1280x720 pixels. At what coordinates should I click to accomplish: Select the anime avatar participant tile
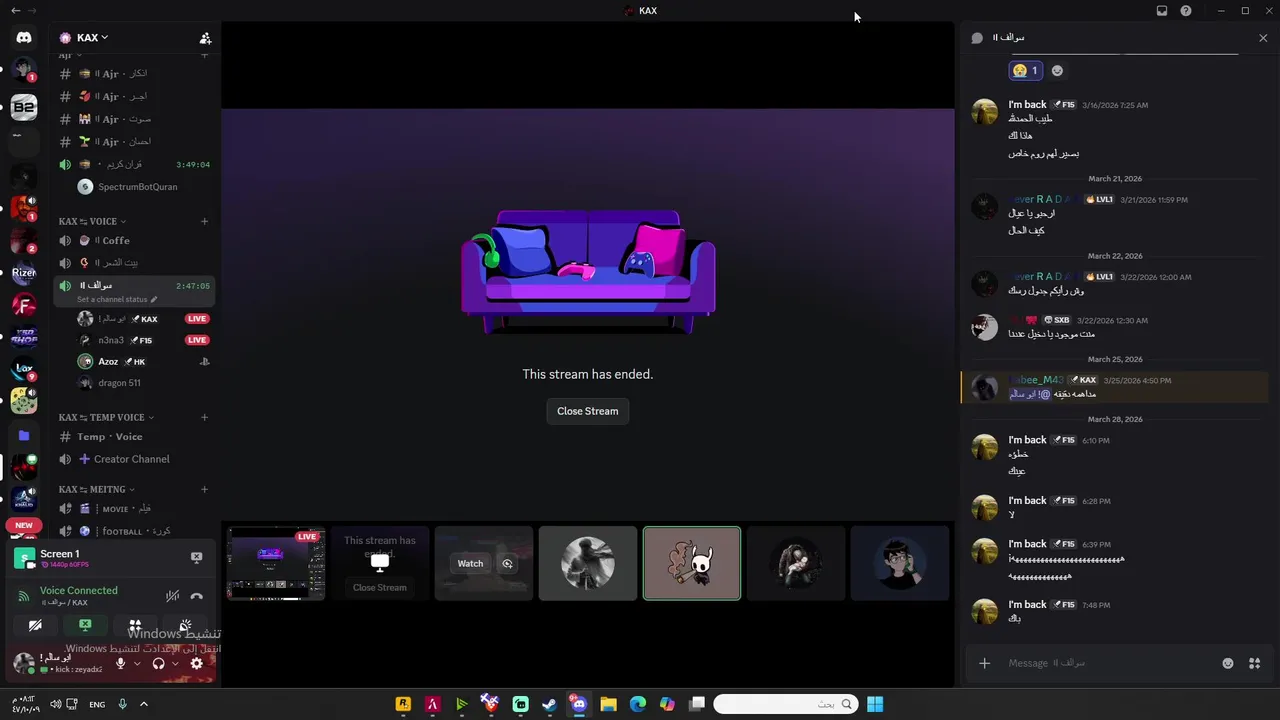click(x=899, y=563)
